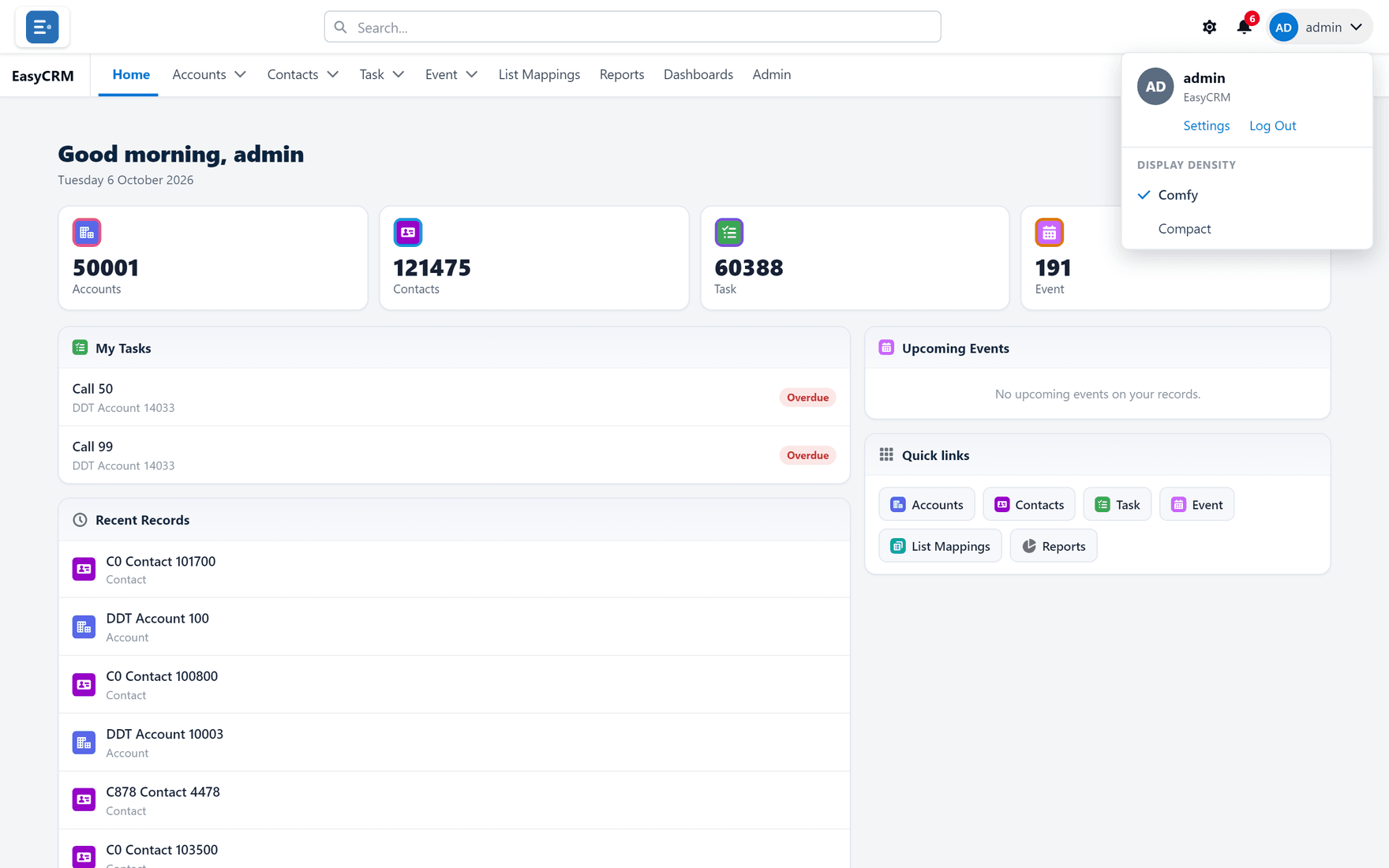The height and width of the screenshot is (868, 1389).
Task: Open the Contacts quick link button
Action: pyautogui.click(x=1029, y=504)
